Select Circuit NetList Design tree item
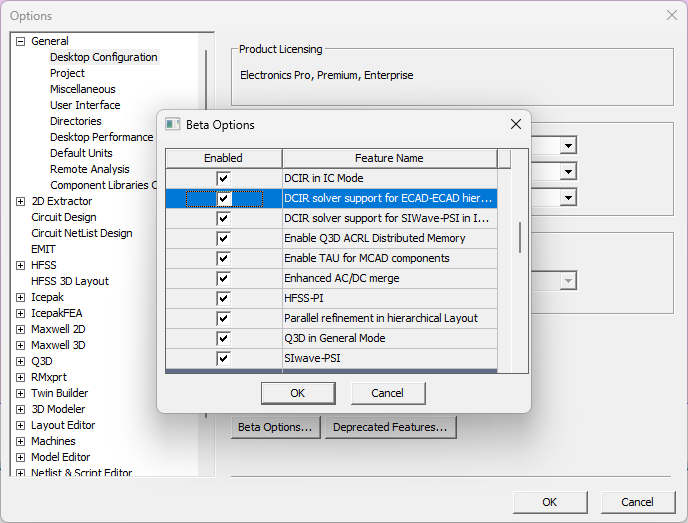Viewport: 688px width, 523px height. (x=82, y=233)
